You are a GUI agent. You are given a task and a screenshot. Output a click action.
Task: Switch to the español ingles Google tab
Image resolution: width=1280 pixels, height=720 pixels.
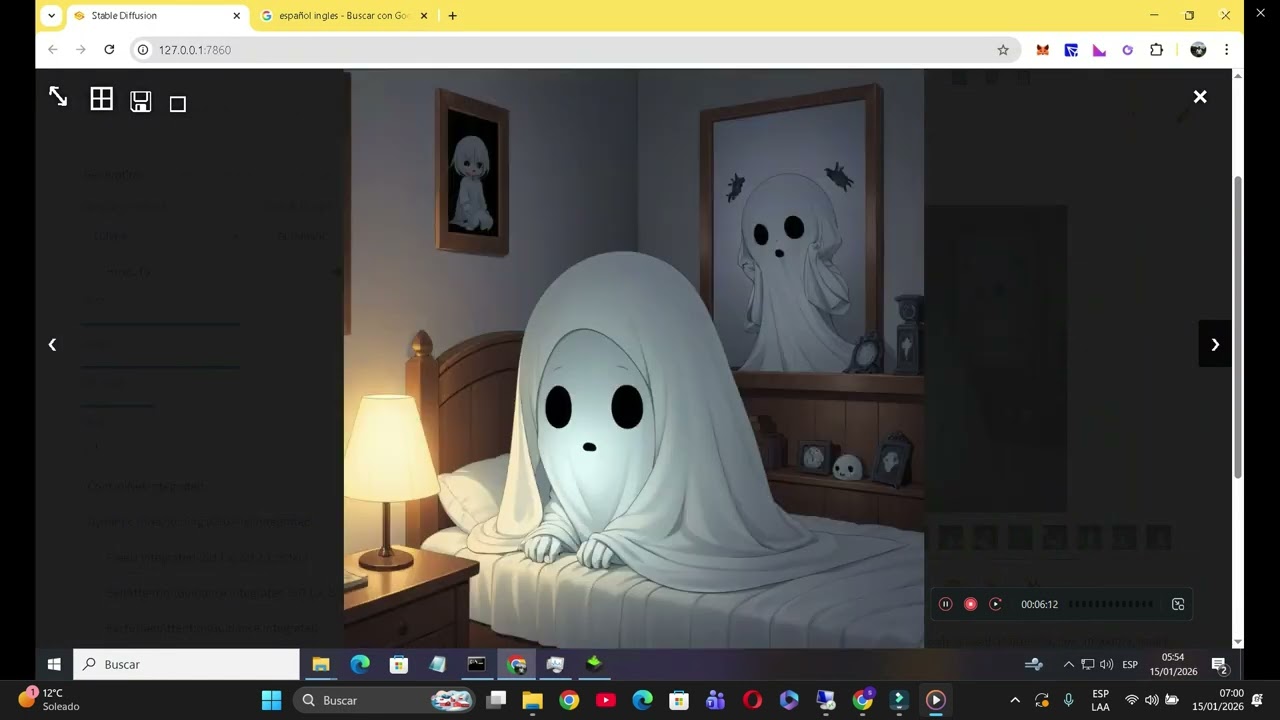345,16
